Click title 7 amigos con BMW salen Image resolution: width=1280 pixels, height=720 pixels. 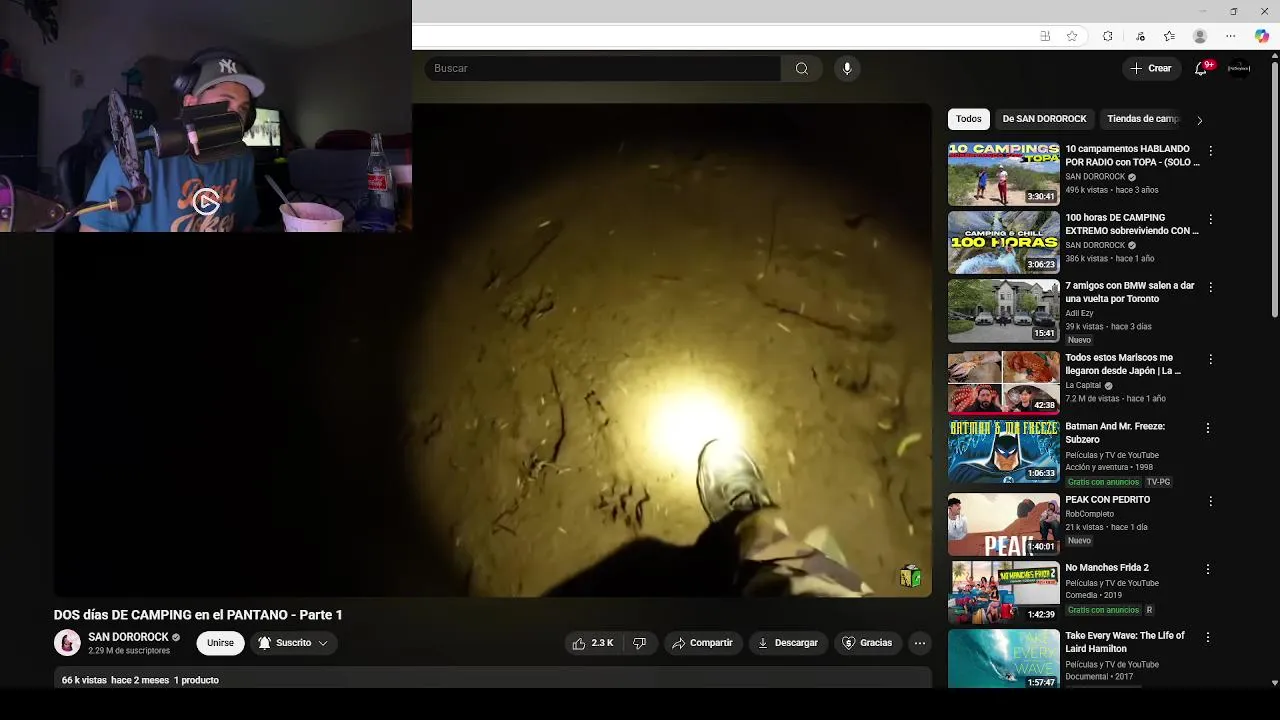coord(1130,292)
